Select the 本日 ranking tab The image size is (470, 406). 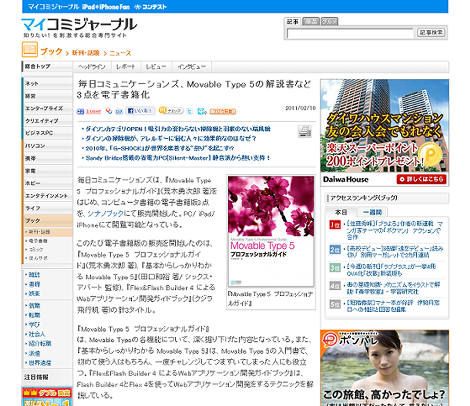pyautogui.click(x=340, y=212)
